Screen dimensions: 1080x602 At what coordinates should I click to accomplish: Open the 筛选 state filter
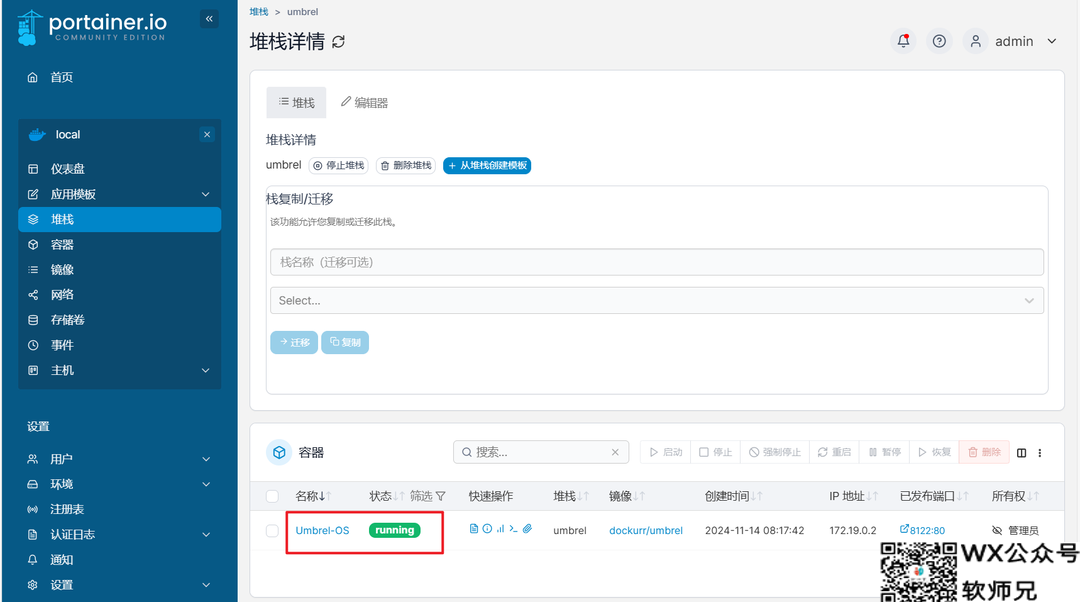click(x=428, y=496)
